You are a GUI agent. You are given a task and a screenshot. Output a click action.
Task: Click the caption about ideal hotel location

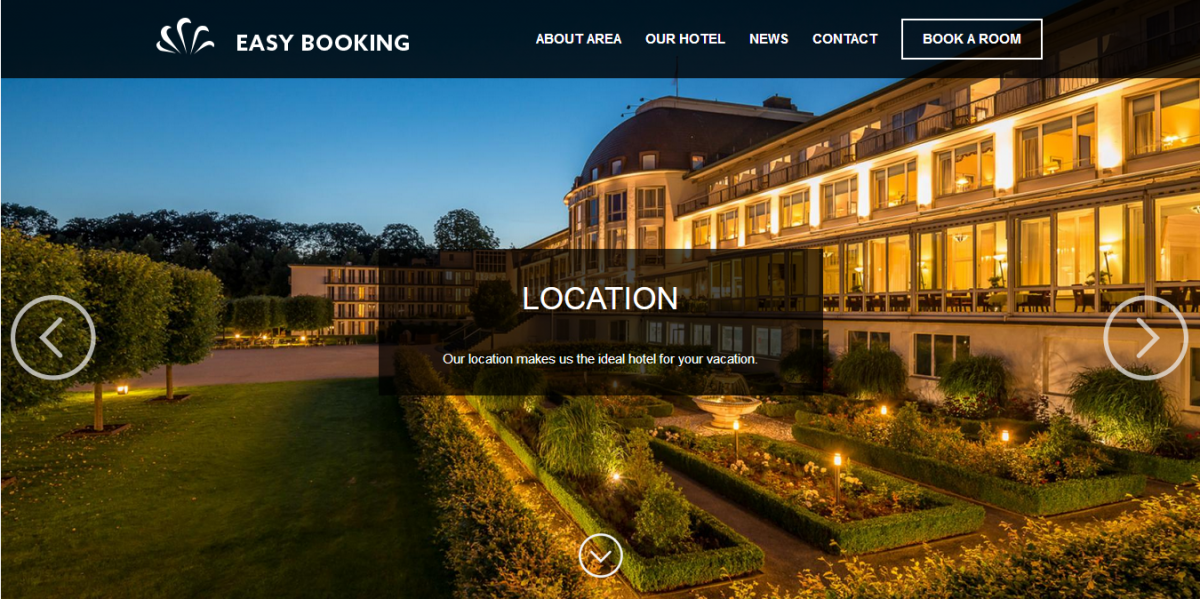pyautogui.click(x=600, y=358)
